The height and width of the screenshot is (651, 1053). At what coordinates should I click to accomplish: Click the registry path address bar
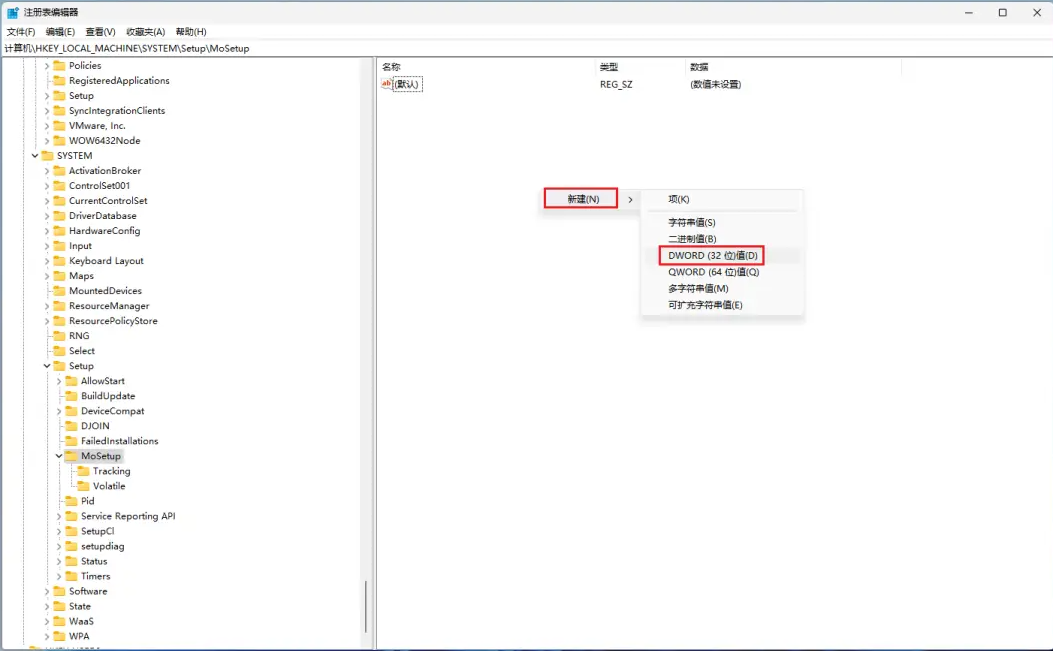526,48
